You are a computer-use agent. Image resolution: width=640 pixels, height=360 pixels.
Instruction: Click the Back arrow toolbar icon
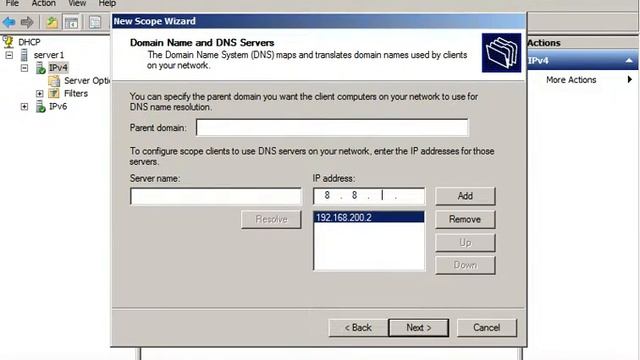[x=9, y=22]
